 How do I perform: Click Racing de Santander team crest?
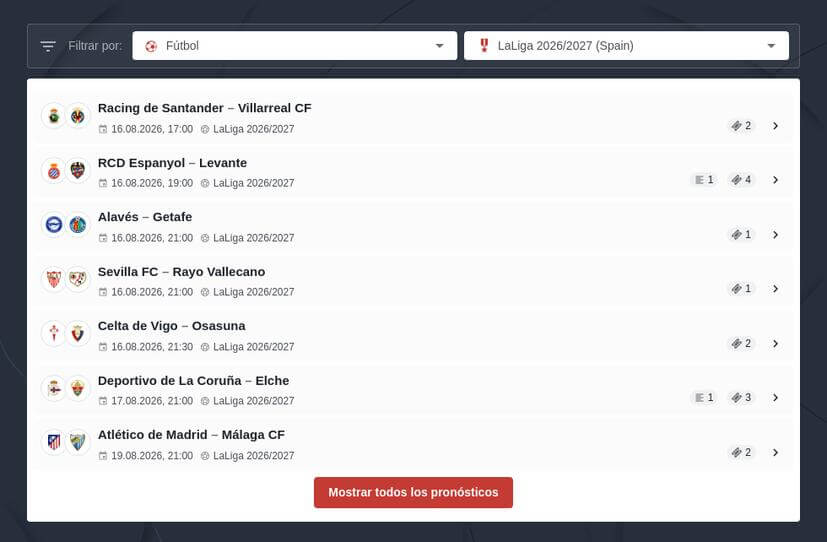click(x=54, y=116)
